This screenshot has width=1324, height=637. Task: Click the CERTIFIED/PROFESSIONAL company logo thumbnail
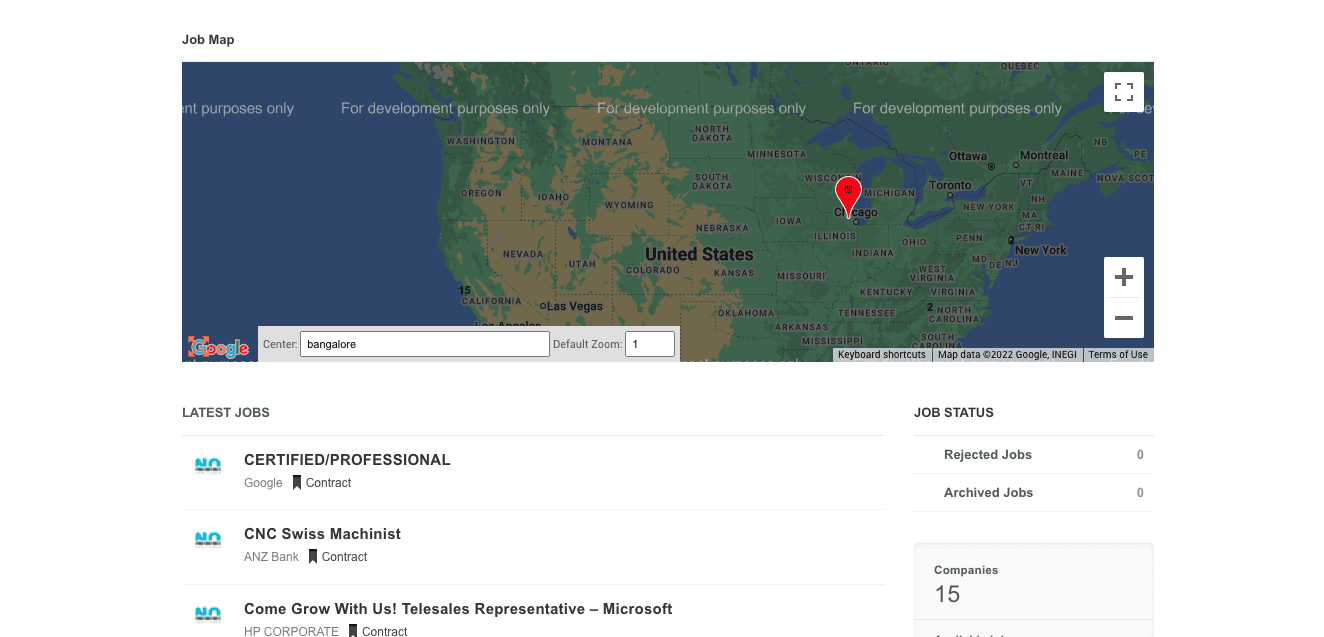tap(208, 466)
